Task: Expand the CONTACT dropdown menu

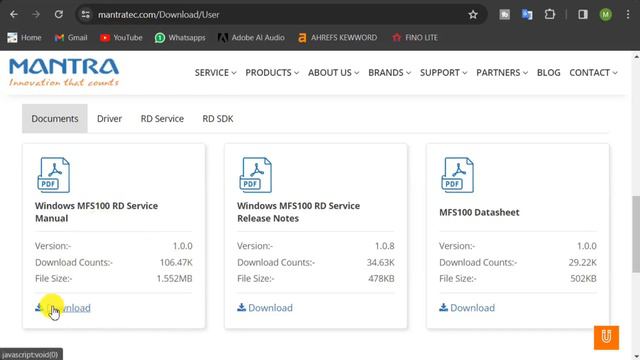Action: pos(593,73)
